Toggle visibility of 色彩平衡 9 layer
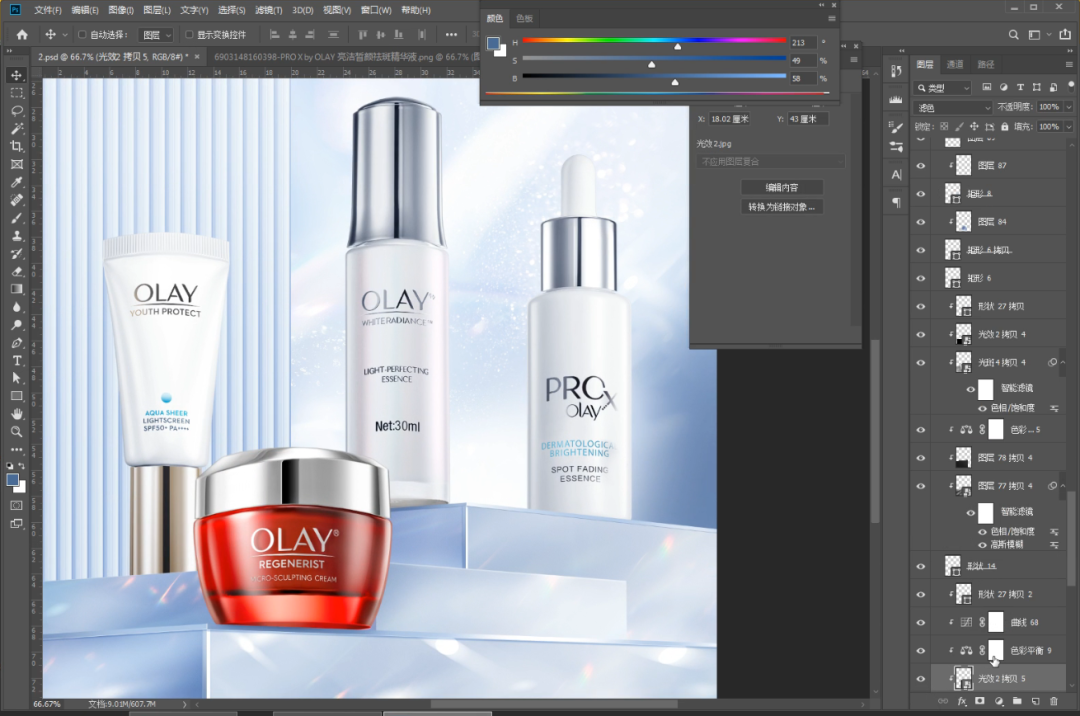Screen dimensions: 1080x716 click(921, 651)
